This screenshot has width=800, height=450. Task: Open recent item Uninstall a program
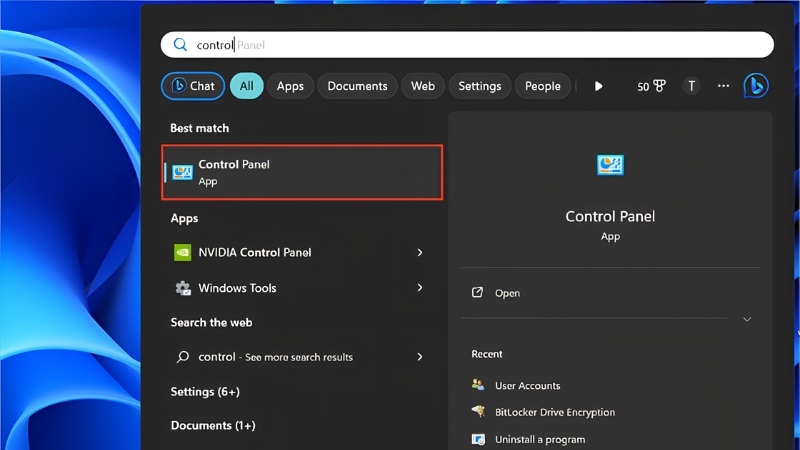[540, 439]
